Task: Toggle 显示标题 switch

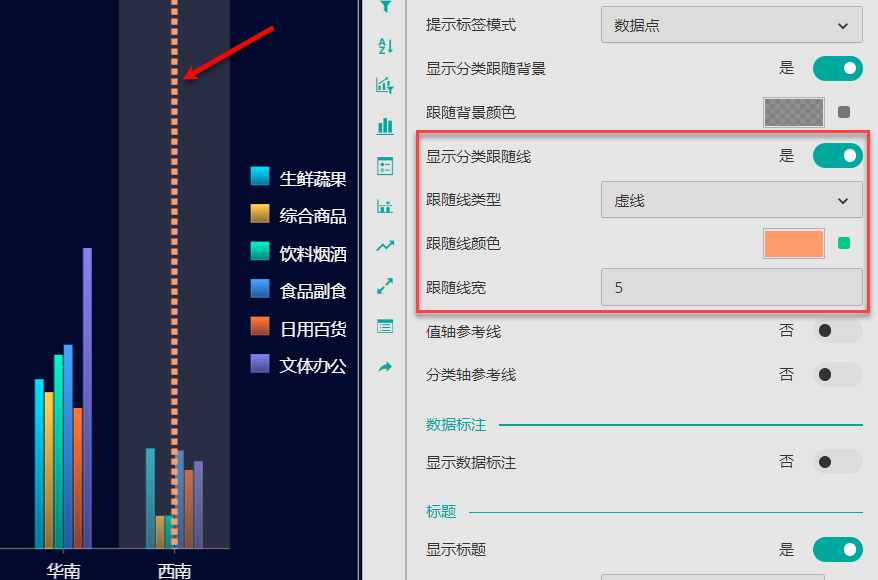Action: [838, 549]
